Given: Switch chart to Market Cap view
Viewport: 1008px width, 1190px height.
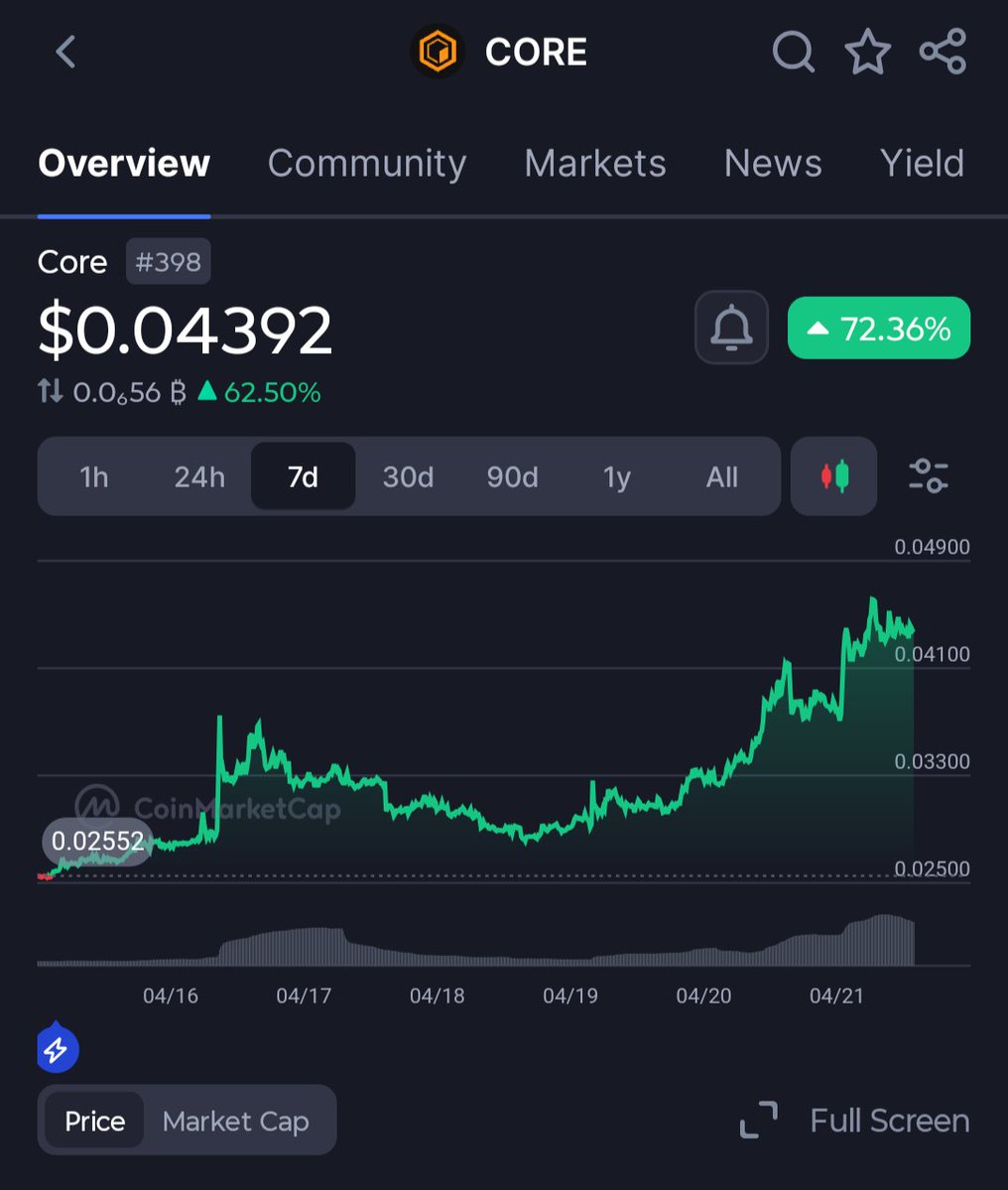Looking at the screenshot, I should [235, 1120].
